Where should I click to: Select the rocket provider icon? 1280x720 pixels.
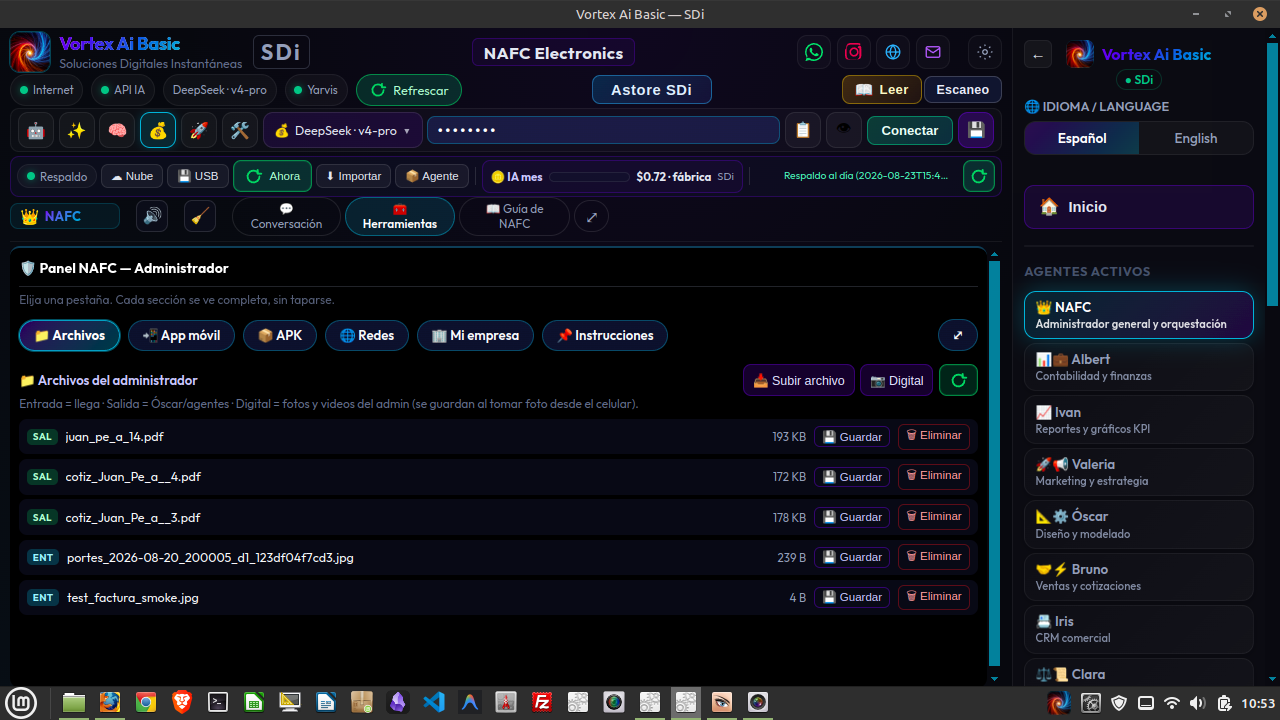coord(198,130)
